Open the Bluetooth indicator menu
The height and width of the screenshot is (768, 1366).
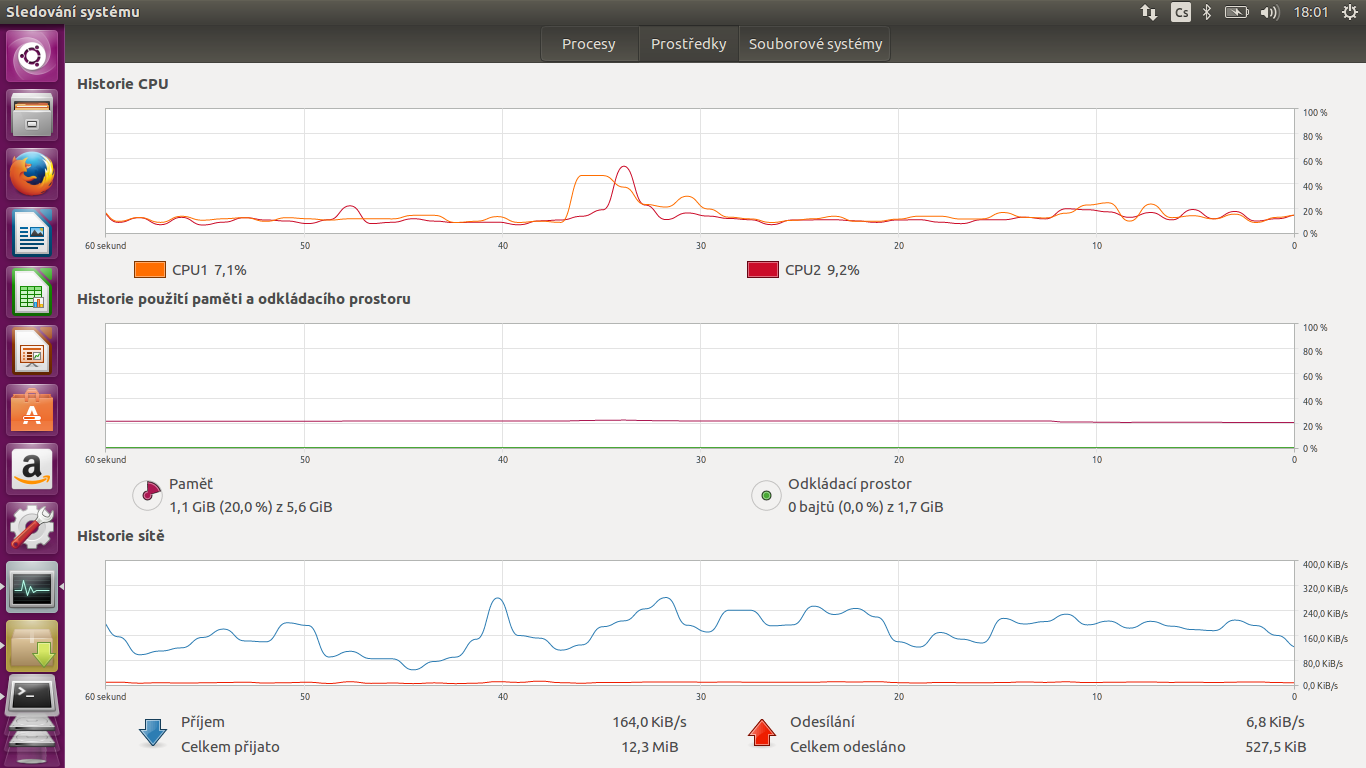(x=1207, y=12)
